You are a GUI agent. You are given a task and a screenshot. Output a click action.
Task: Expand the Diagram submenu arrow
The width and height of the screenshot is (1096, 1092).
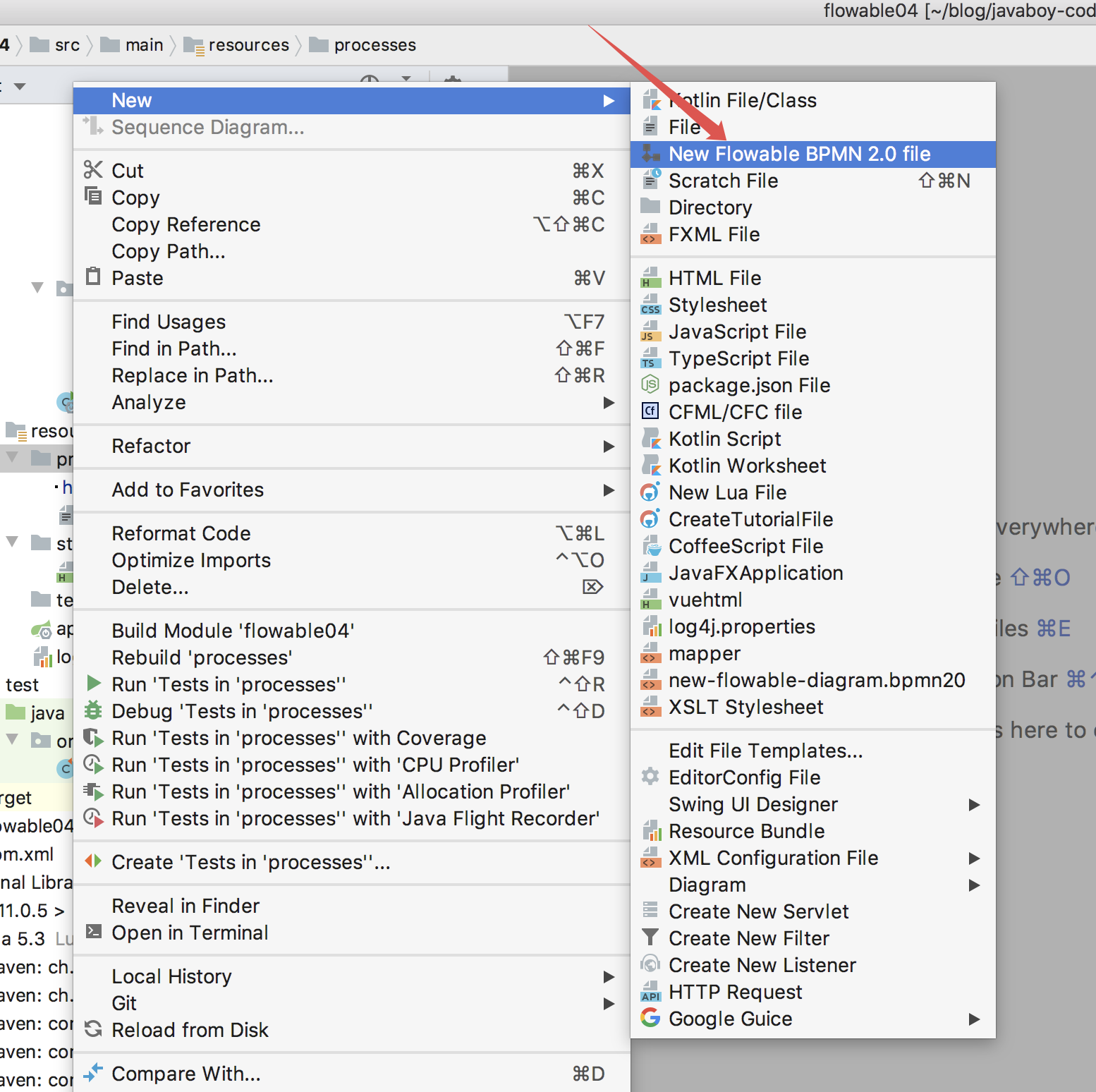[x=975, y=885]
